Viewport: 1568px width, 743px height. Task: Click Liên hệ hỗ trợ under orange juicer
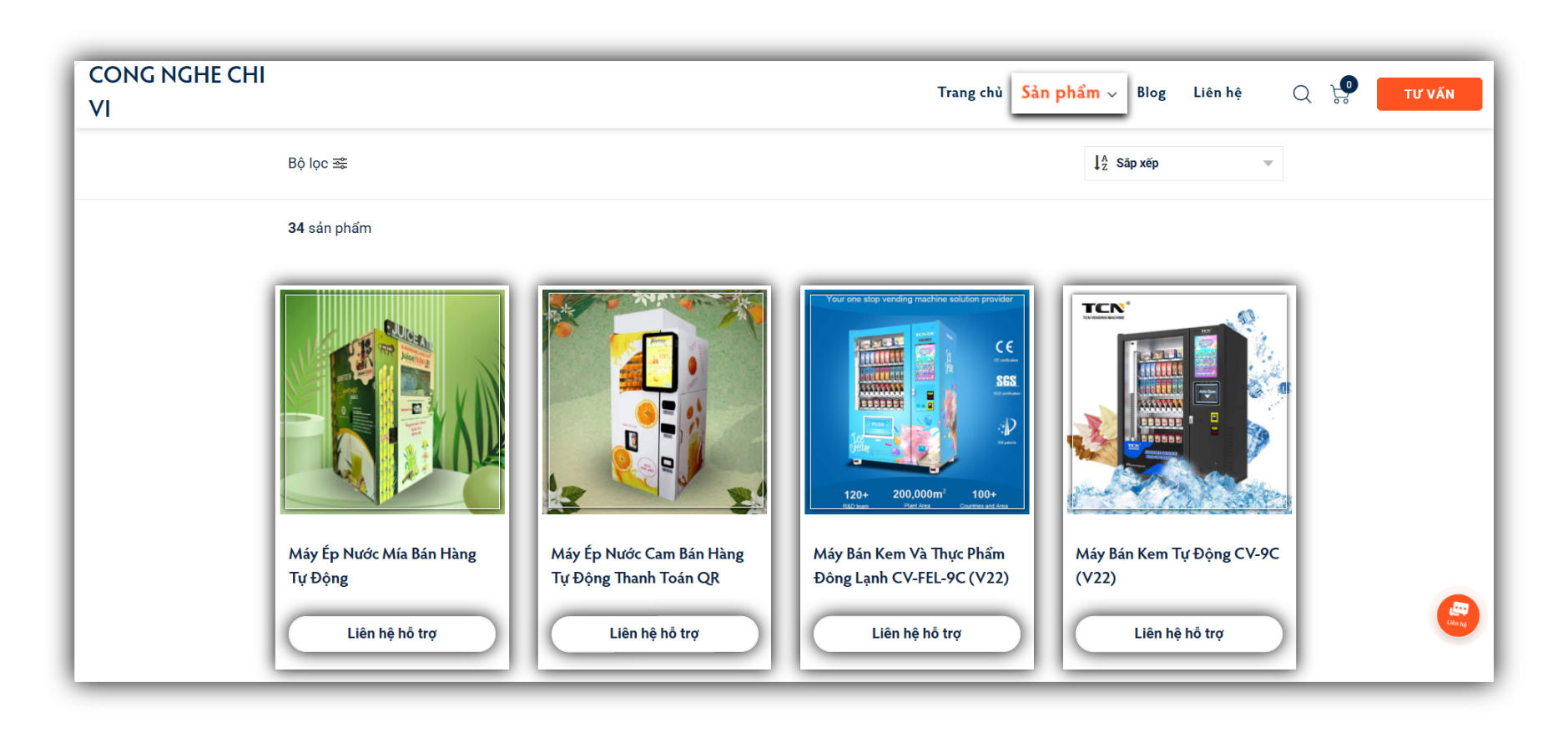[x=654, y=634]
